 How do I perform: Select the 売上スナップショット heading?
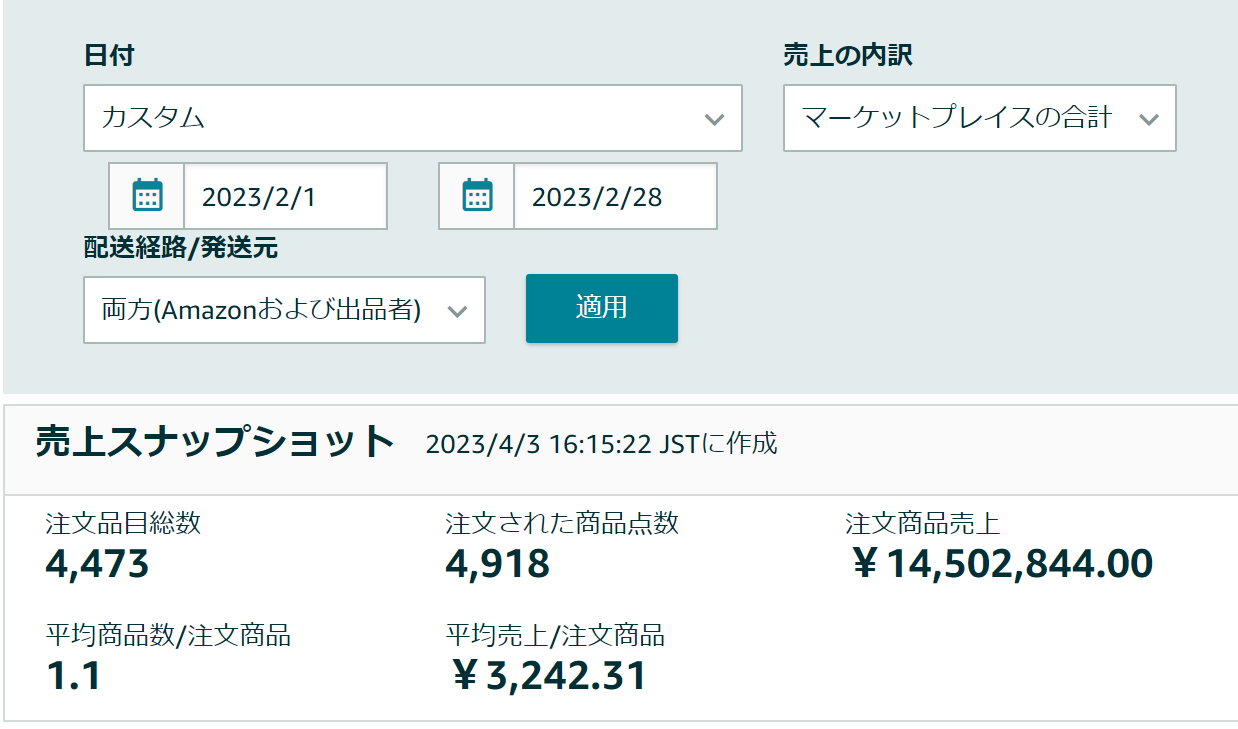(x=215, y=442)
